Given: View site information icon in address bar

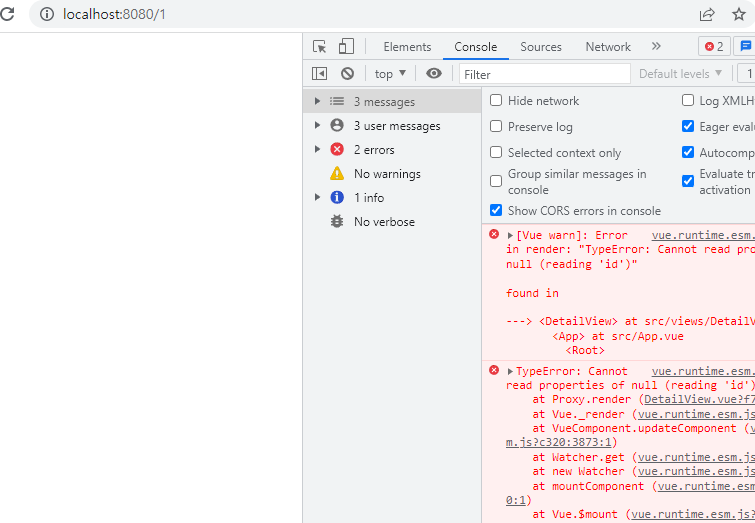Looking at the screenshot, I should tap(47, 14).
